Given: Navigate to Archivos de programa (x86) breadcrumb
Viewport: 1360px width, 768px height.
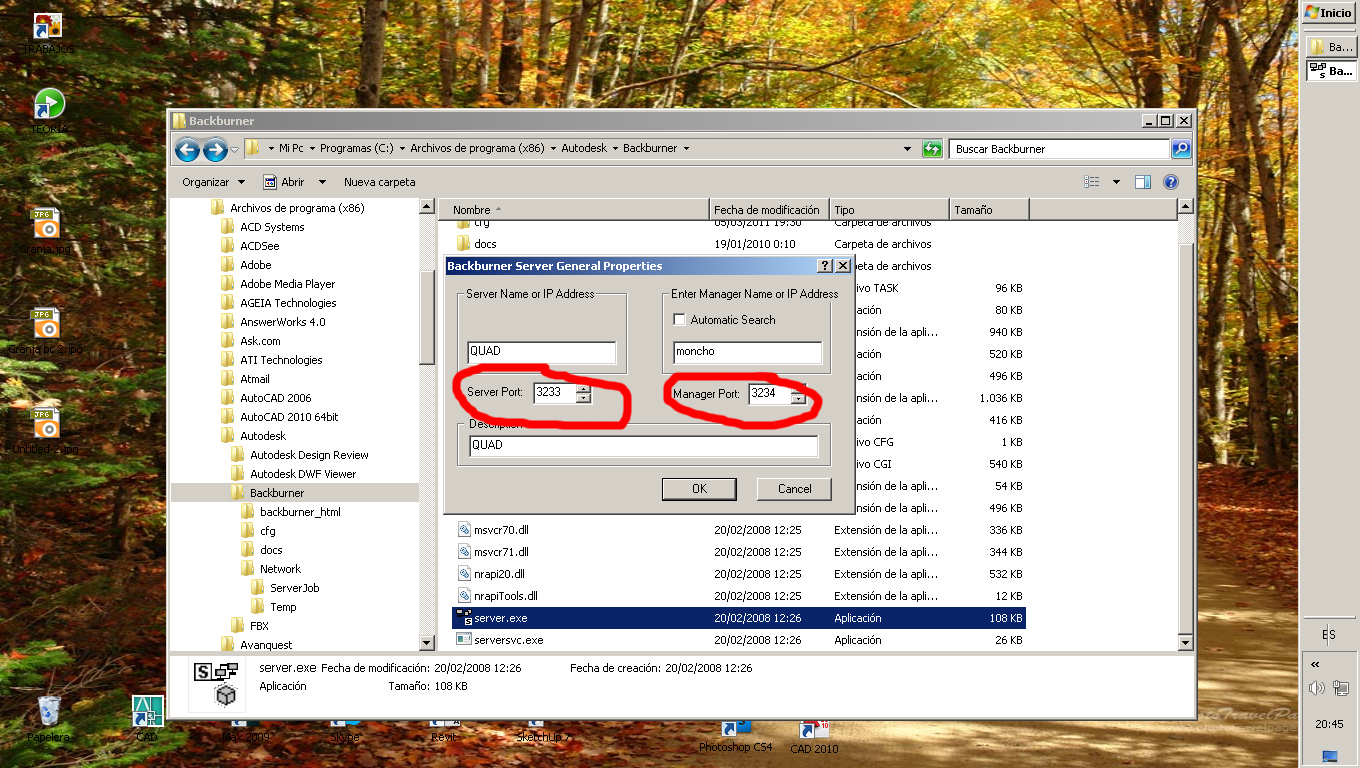Looking at the screenshot, I should [477, 148].
